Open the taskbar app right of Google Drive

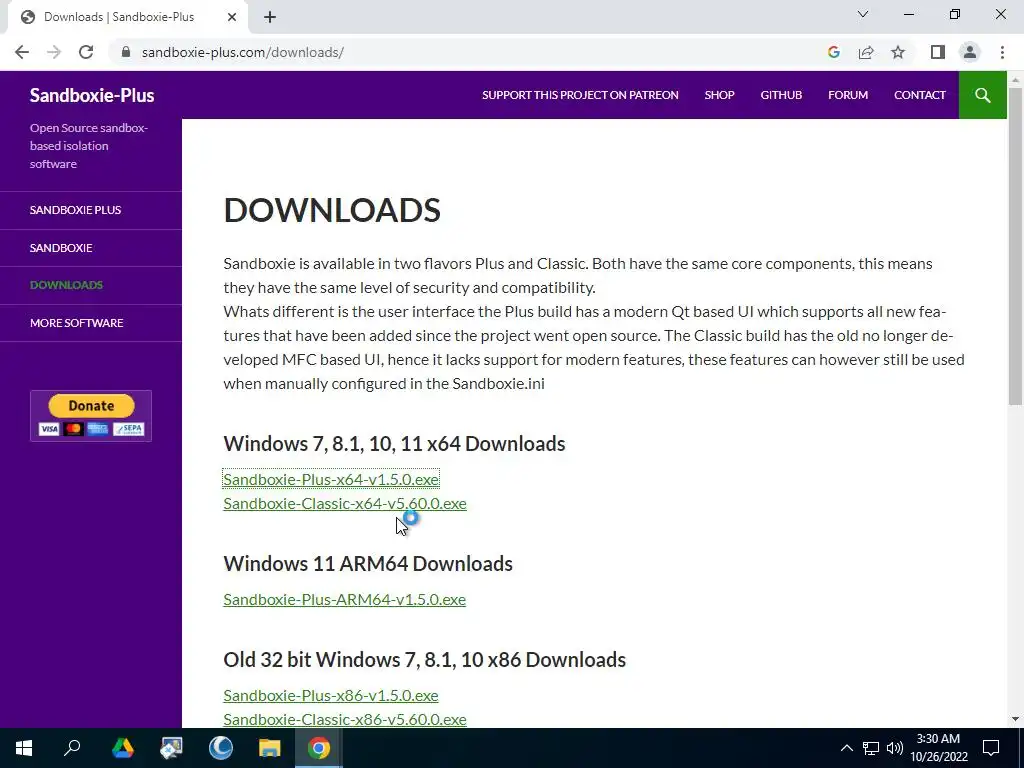pos(171,748)
